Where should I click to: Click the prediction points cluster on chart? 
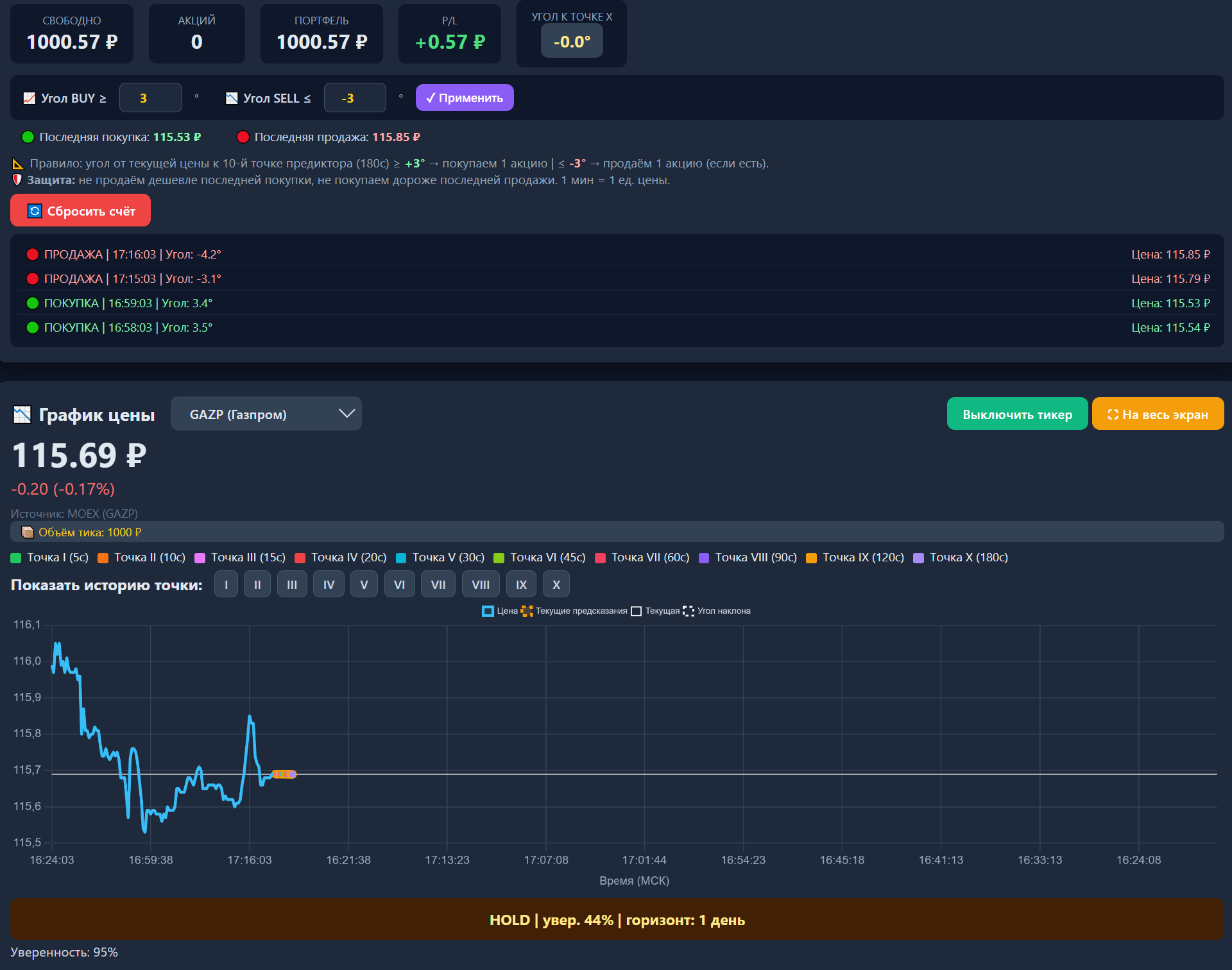[284, 774]
